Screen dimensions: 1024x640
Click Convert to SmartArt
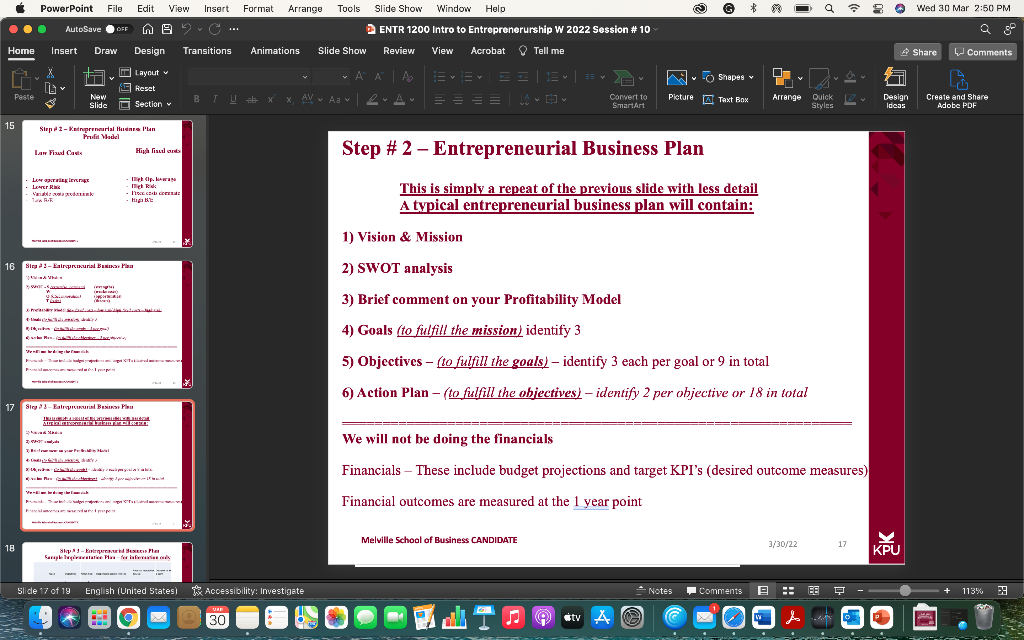[x=628, y=87]
